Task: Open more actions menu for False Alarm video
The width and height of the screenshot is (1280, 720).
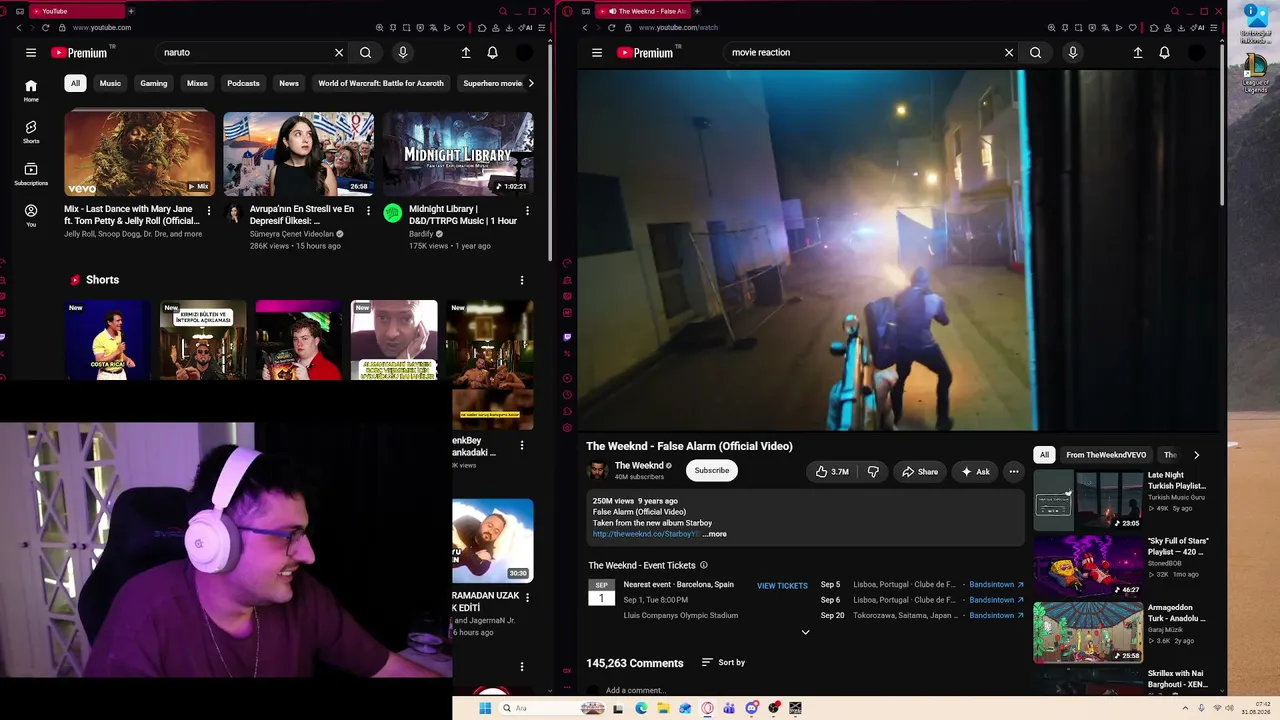Action: pos(1013,472)
